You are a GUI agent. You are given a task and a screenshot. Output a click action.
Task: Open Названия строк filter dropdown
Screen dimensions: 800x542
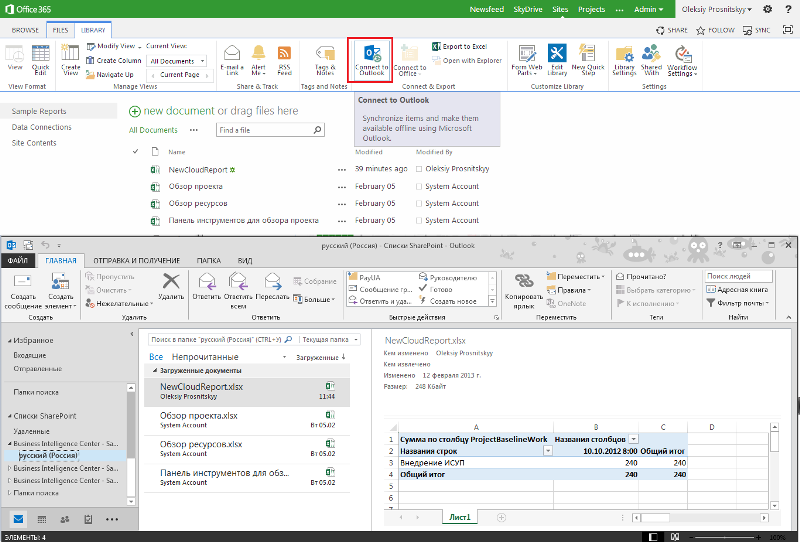point(548,451)
